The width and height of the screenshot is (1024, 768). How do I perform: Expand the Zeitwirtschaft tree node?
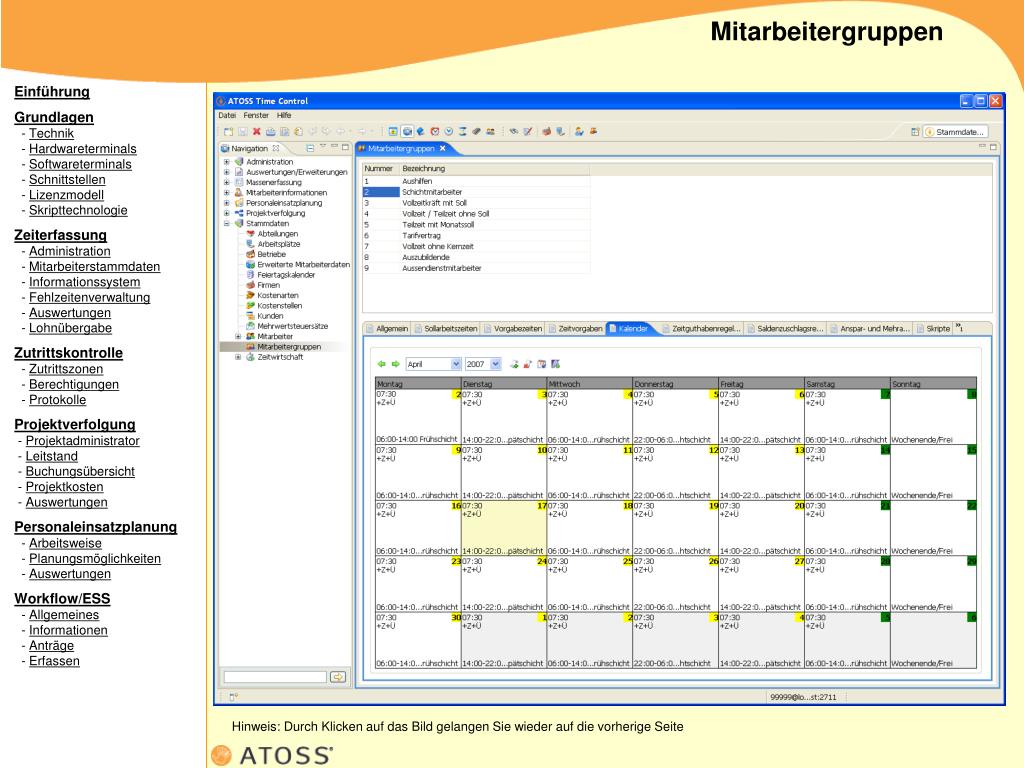coord(238,357)
